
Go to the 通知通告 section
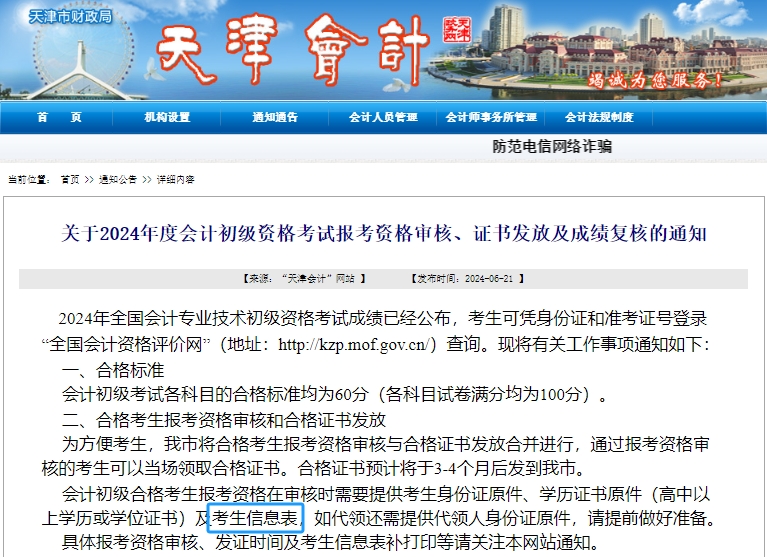(x=275, y=118)
